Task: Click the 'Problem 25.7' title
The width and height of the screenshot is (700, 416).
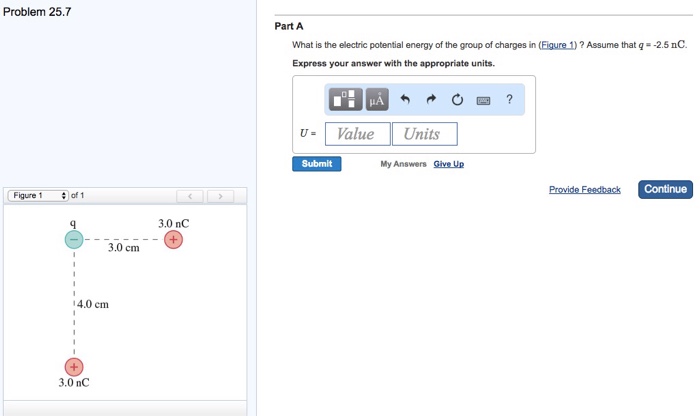Action: click(x=37, y=12)
